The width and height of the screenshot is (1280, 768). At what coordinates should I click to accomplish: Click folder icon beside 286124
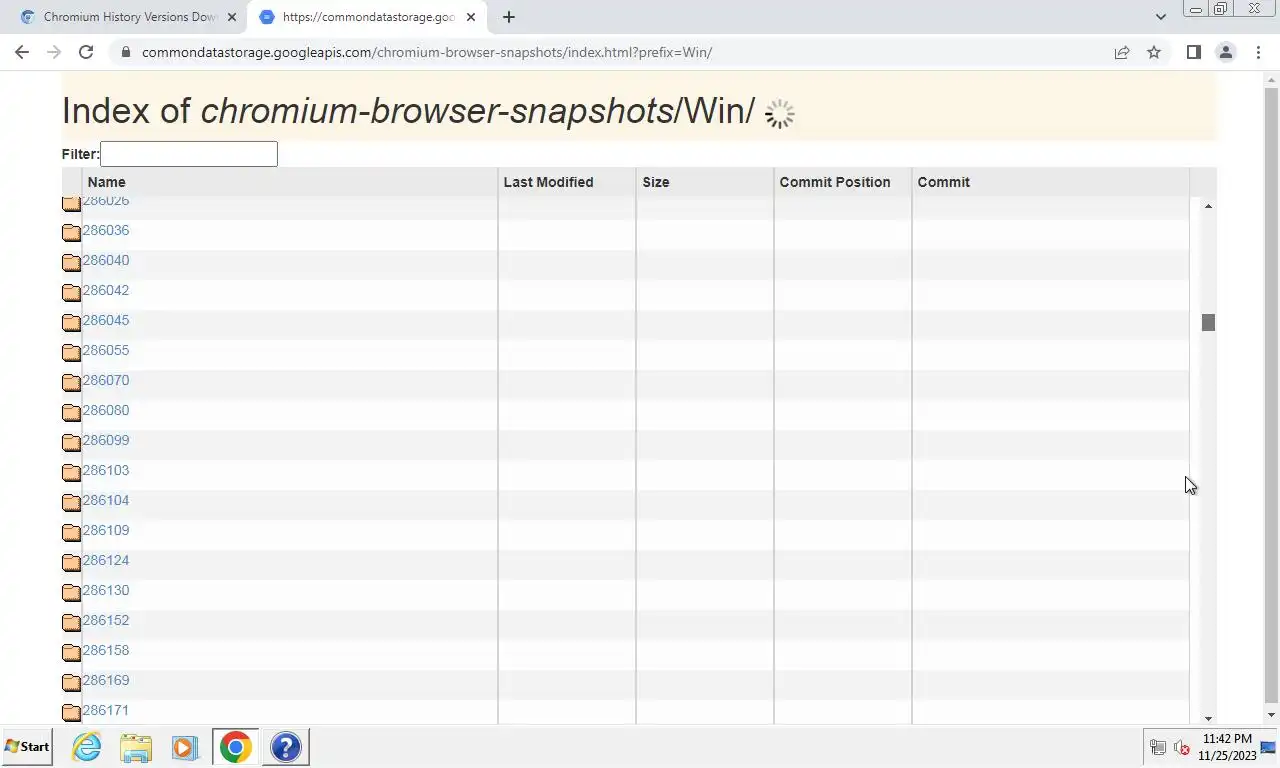tap(71, 563)
